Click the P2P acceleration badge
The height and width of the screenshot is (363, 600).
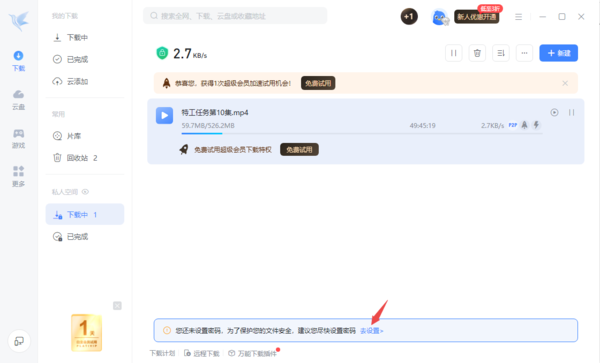pyautogui.click(x=513, y=125)
